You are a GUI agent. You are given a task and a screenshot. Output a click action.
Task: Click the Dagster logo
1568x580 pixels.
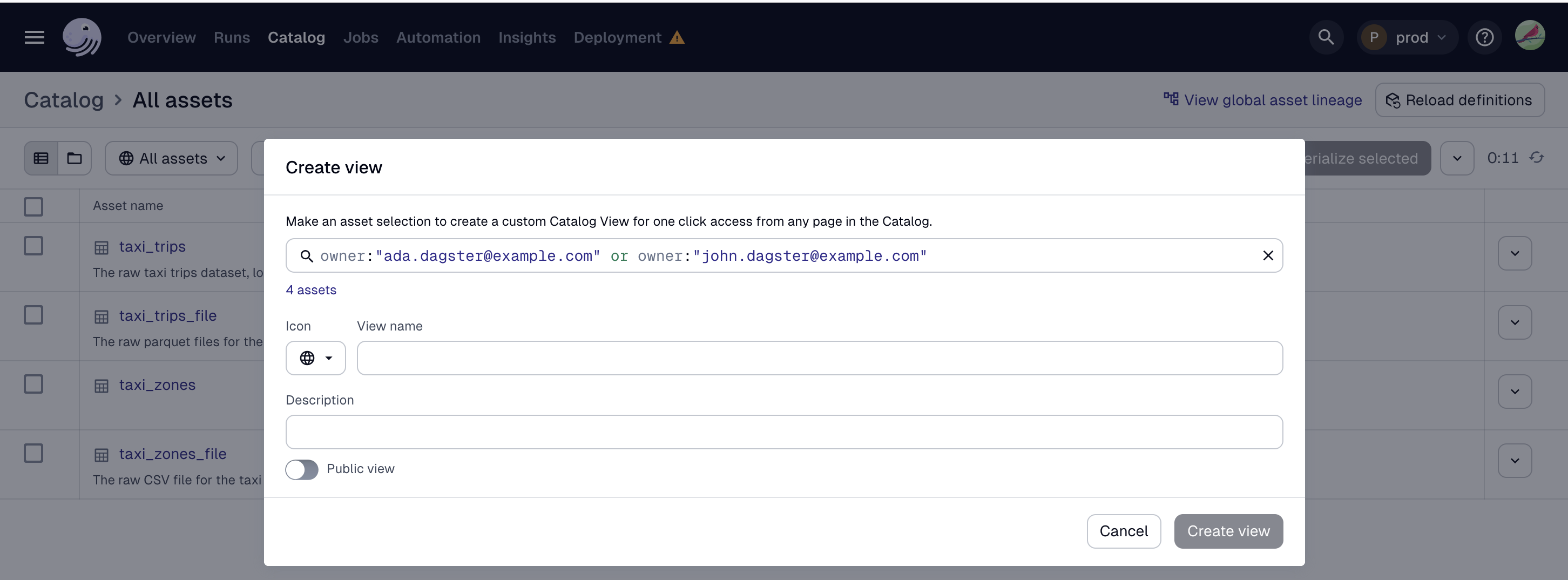[82, 37]
